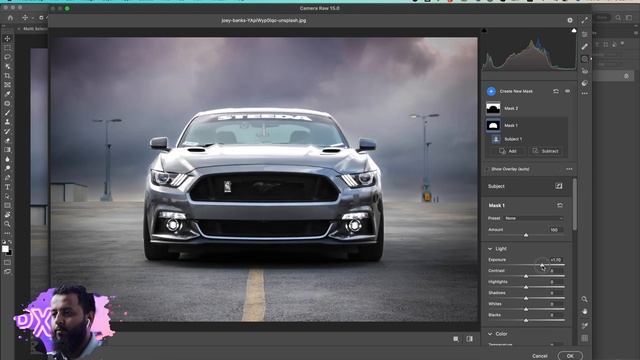
Task: Select the History Brush tool
Action: [x=7, y=131]
